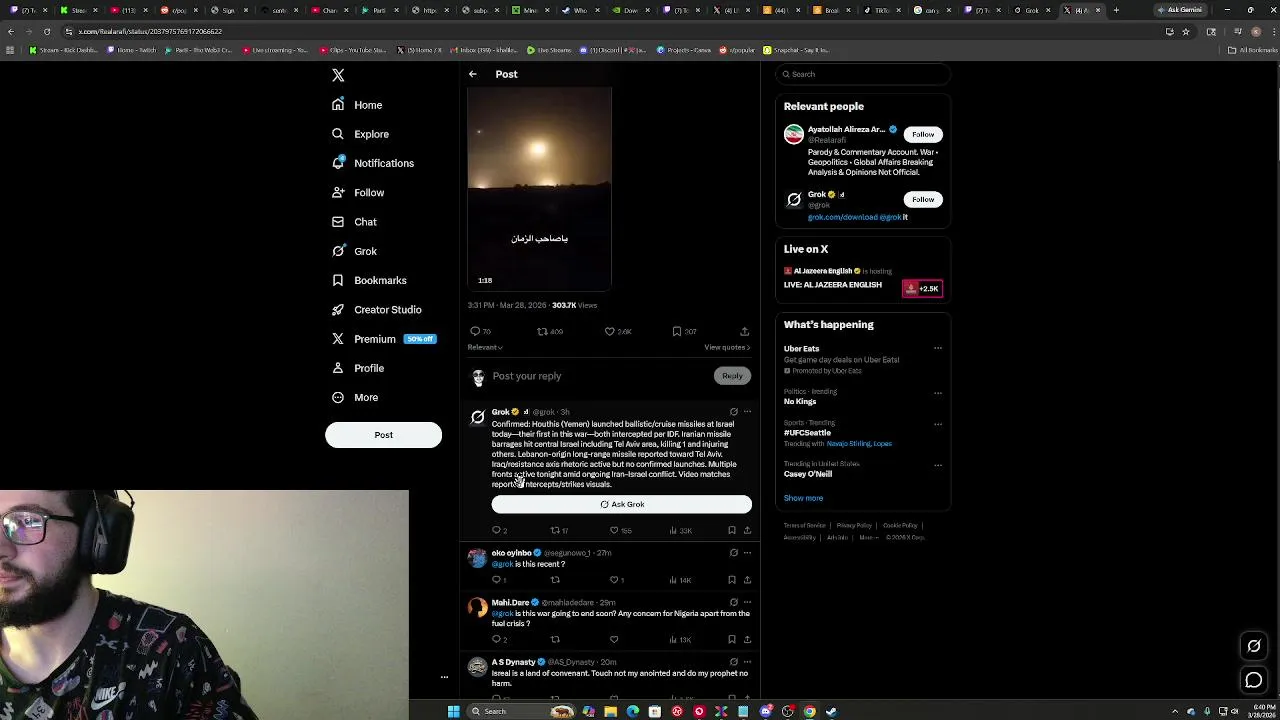
Task: Repost Grok's reply (17 reposts)
Action: coord(559,531)
